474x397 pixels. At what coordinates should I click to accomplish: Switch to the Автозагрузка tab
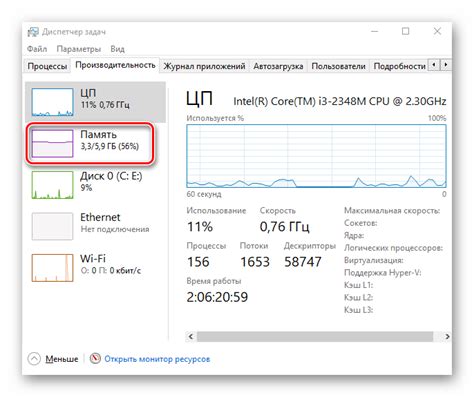278,66
